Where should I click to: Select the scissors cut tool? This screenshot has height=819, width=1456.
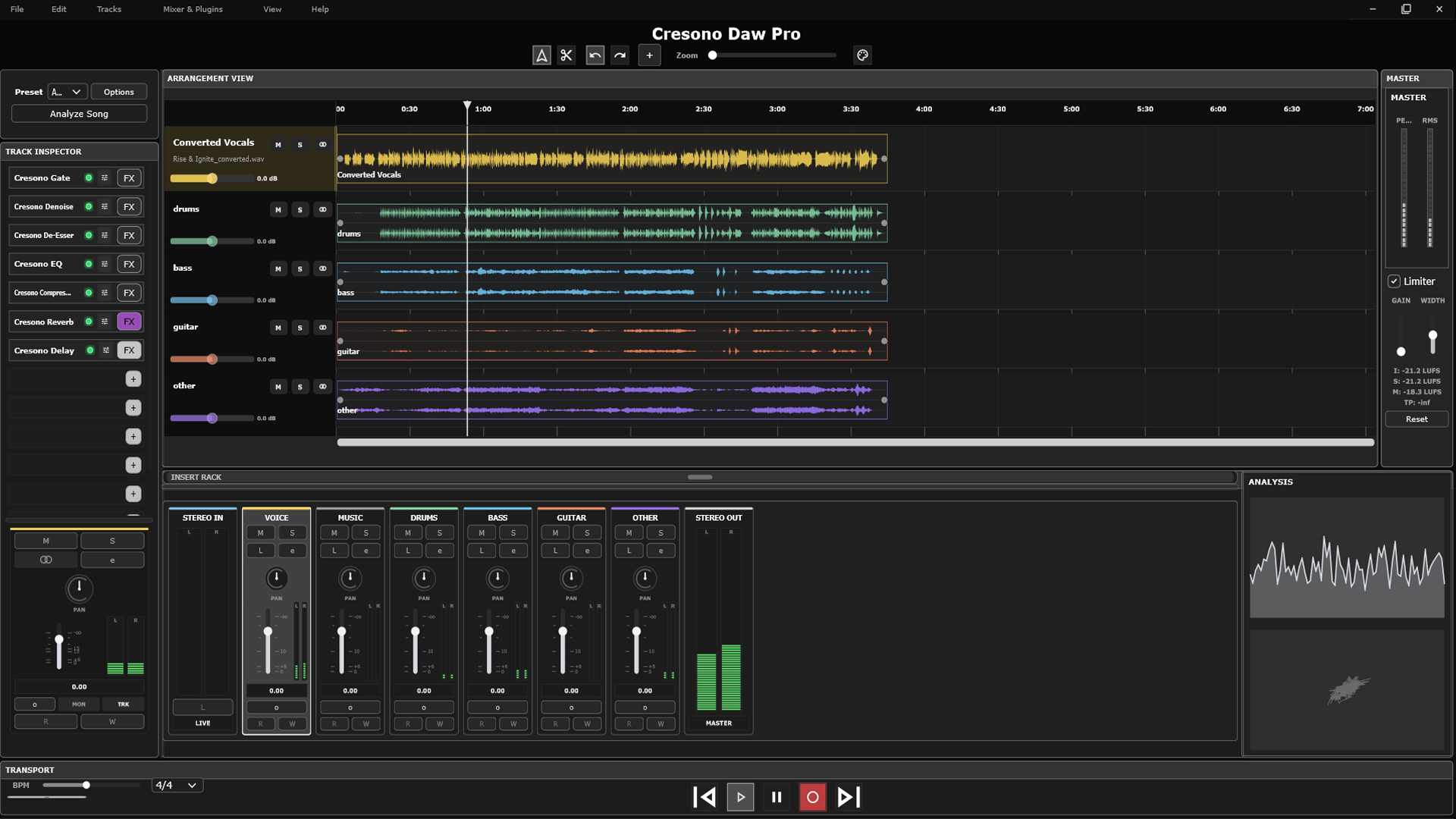[x=566, y=55]
